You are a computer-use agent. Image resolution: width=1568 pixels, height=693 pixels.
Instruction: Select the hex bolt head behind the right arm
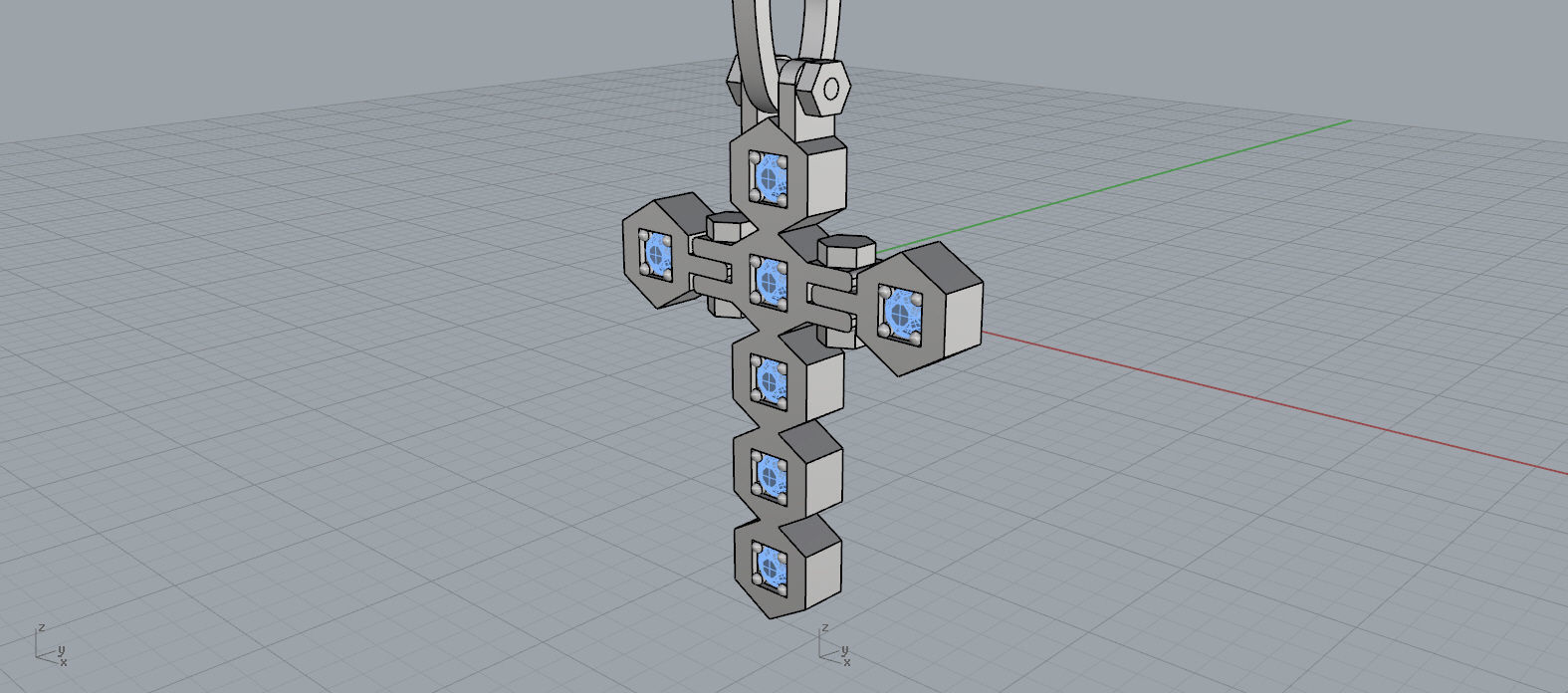coord(845,250)
